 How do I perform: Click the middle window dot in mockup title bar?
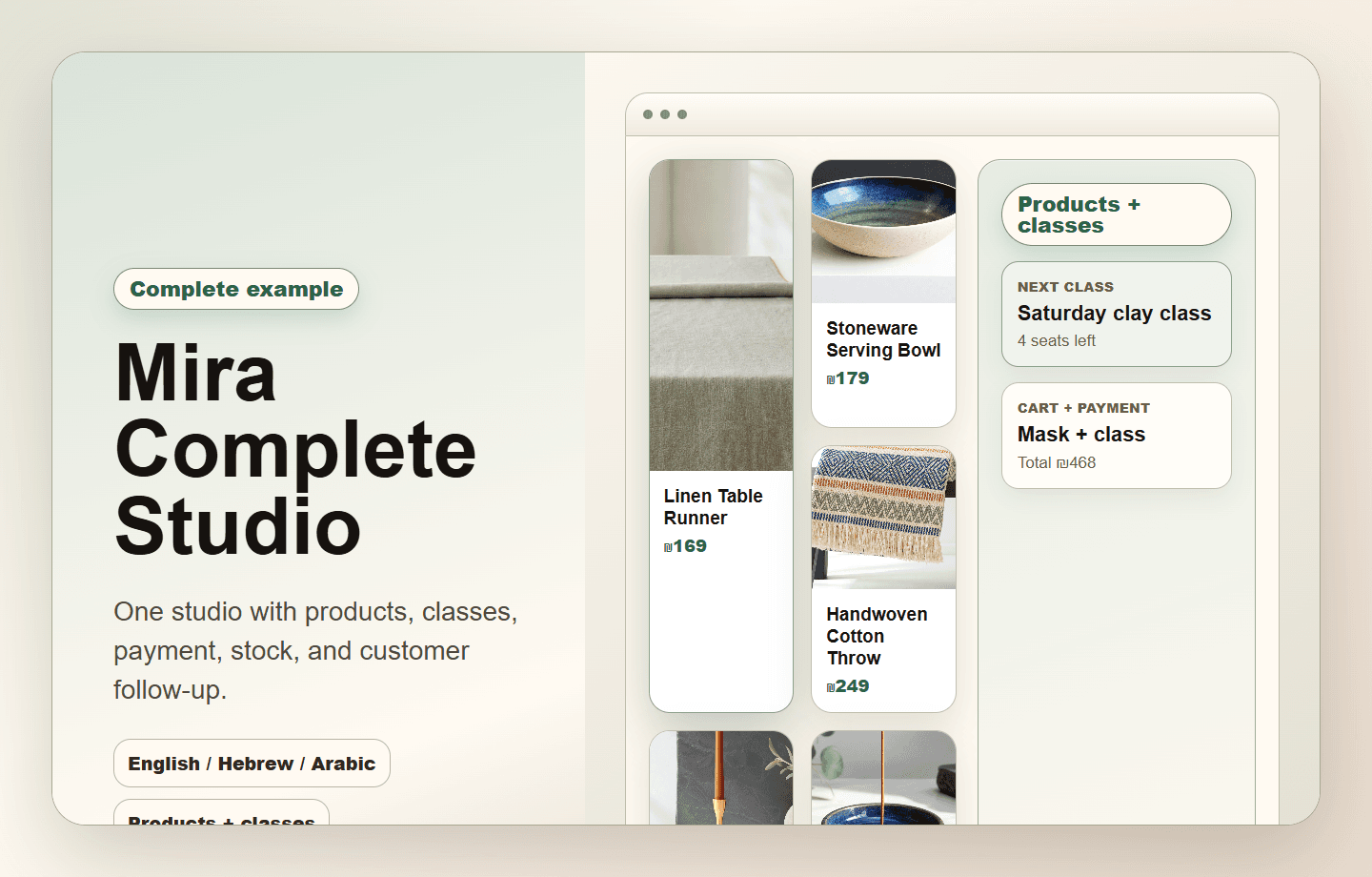pyautogui.click(x=665, y=114)
